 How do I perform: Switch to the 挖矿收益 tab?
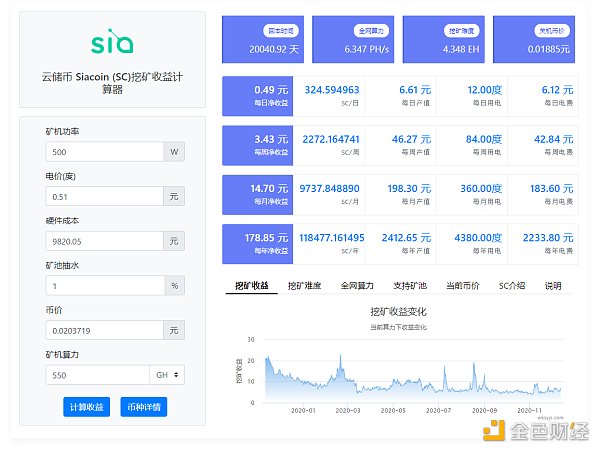(251, 286)
